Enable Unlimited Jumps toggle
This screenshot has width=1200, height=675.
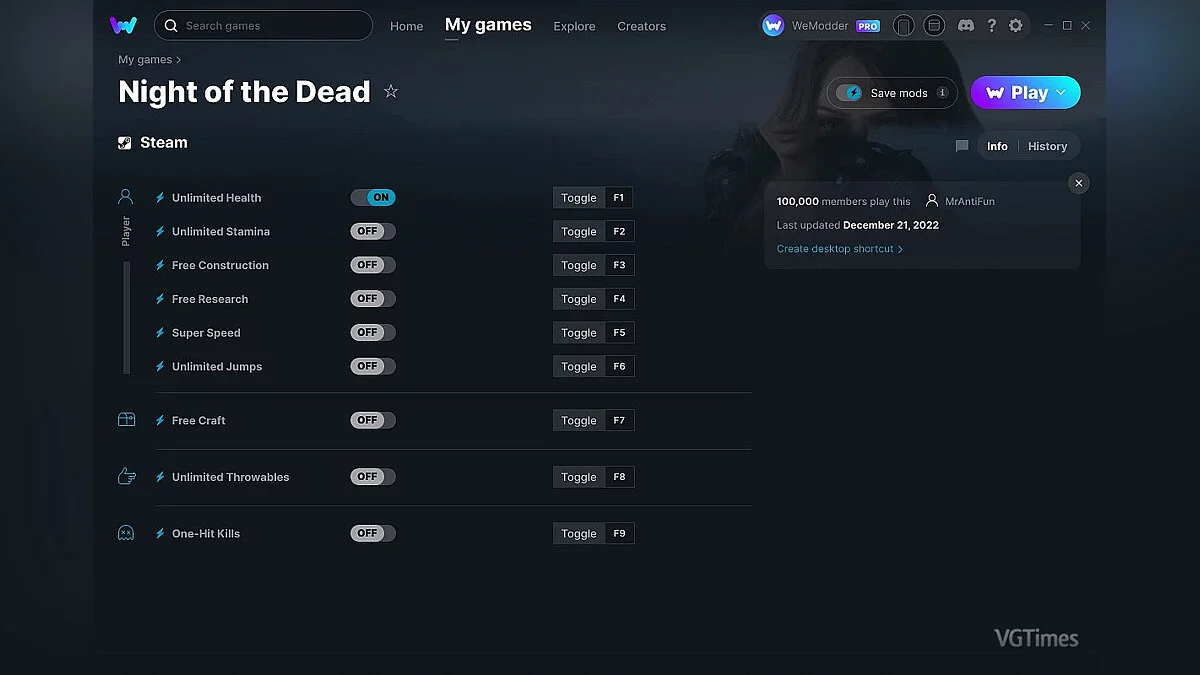tap(373, 366)
